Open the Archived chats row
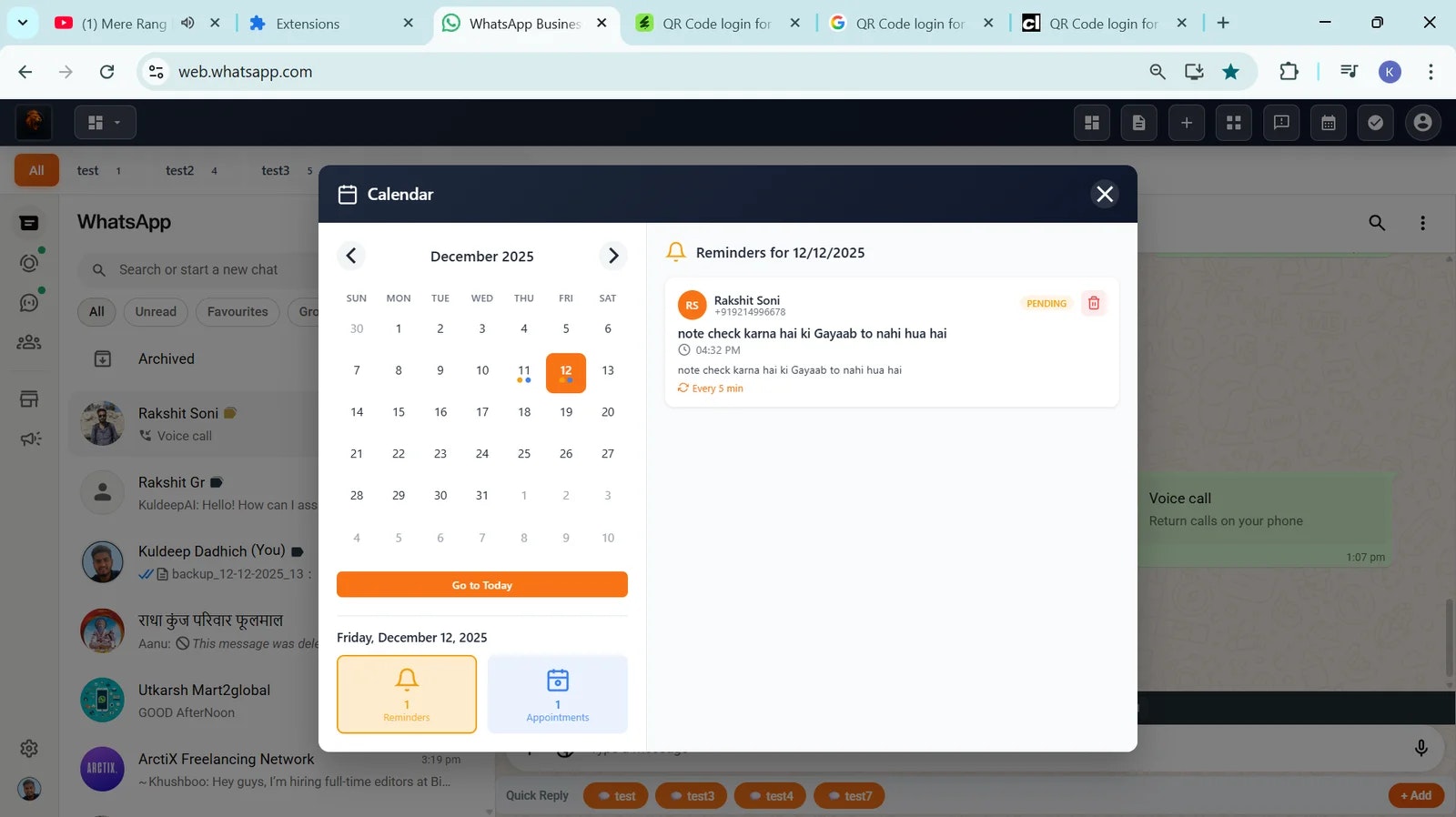Viewport: 1456px width, 817px height. [x=194, y=358]
